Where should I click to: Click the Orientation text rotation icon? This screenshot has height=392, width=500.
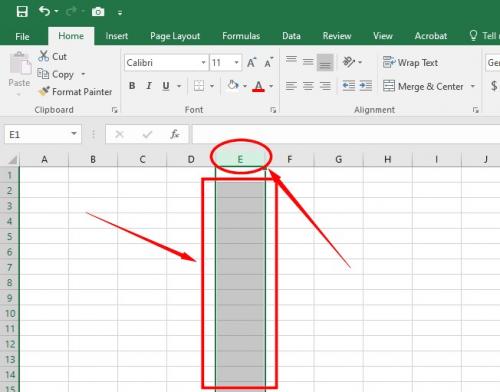coord(349,62)
